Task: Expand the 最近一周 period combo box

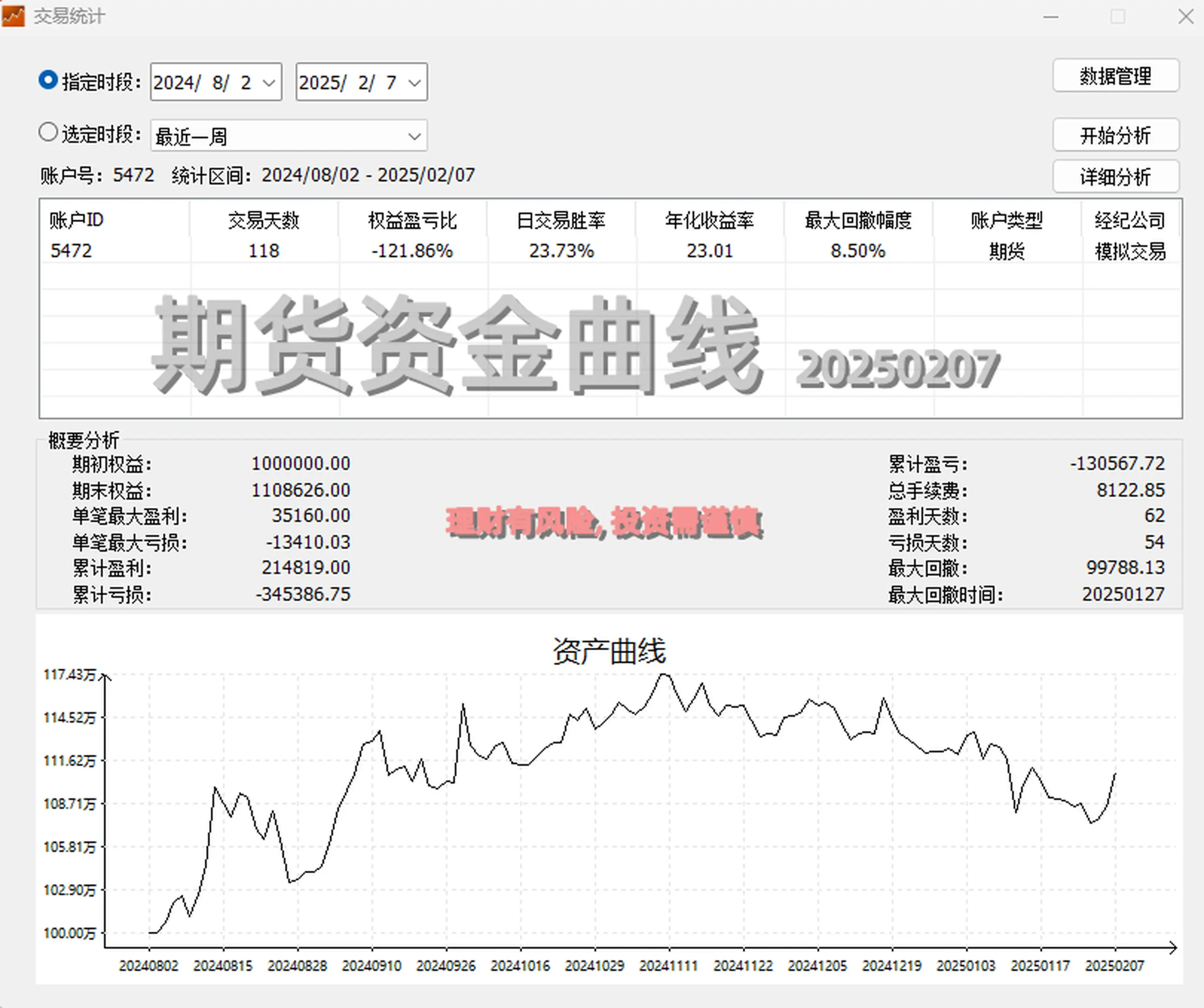Action: point(414,136)
